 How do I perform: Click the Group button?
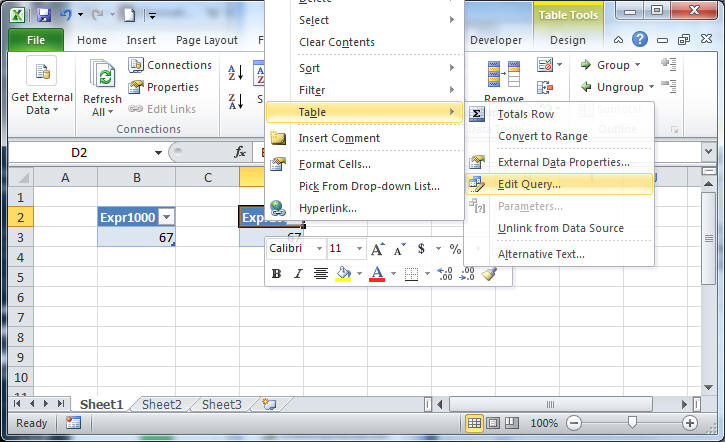605,65
